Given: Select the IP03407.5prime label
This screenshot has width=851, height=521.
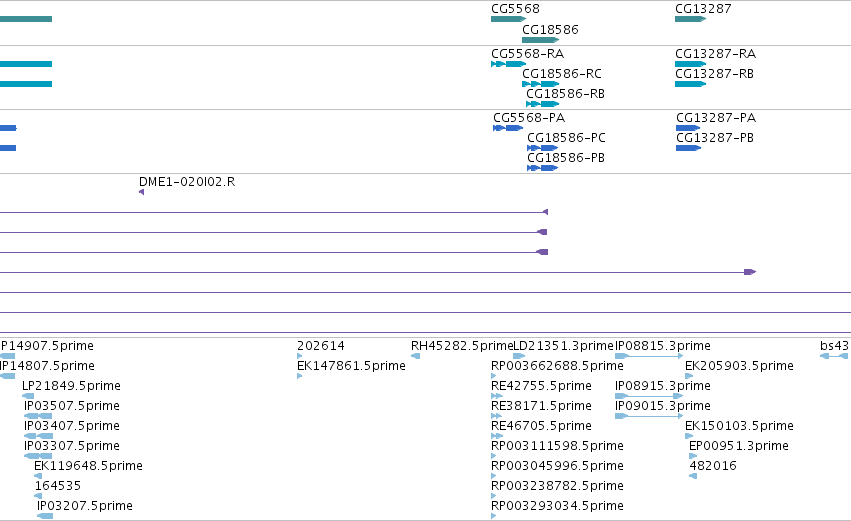Looking at the screenshot, I should click(72, 426).
